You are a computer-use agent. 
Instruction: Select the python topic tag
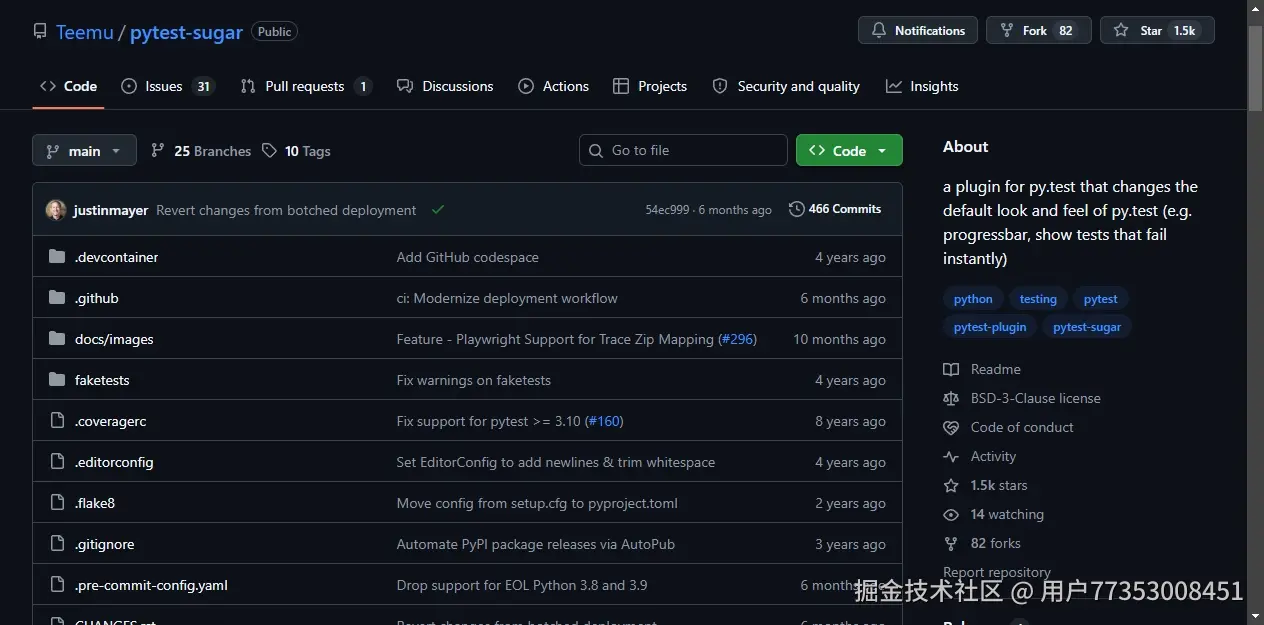coord(973,299)
